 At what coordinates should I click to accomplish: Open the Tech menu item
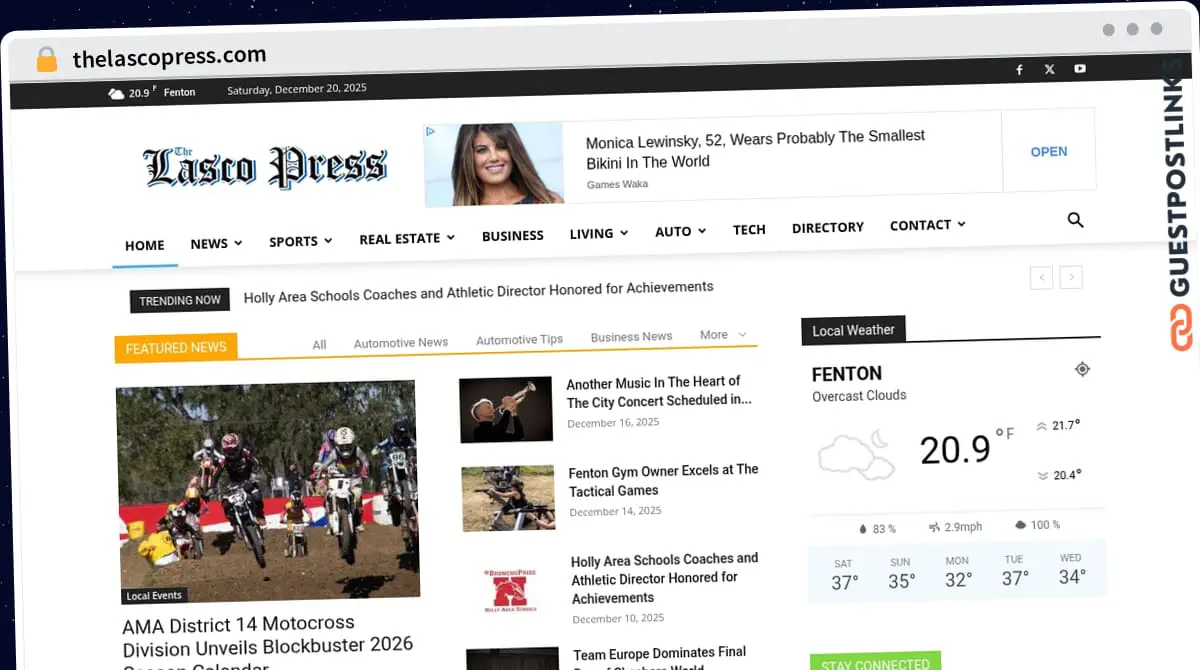pyautogui.click(x=749, y=229)
